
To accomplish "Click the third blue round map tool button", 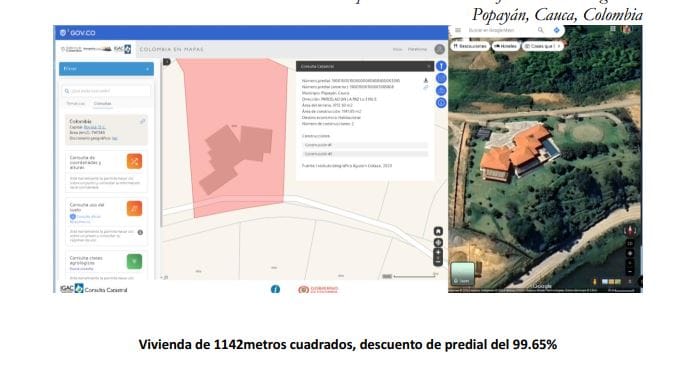I will coord(441,91).
